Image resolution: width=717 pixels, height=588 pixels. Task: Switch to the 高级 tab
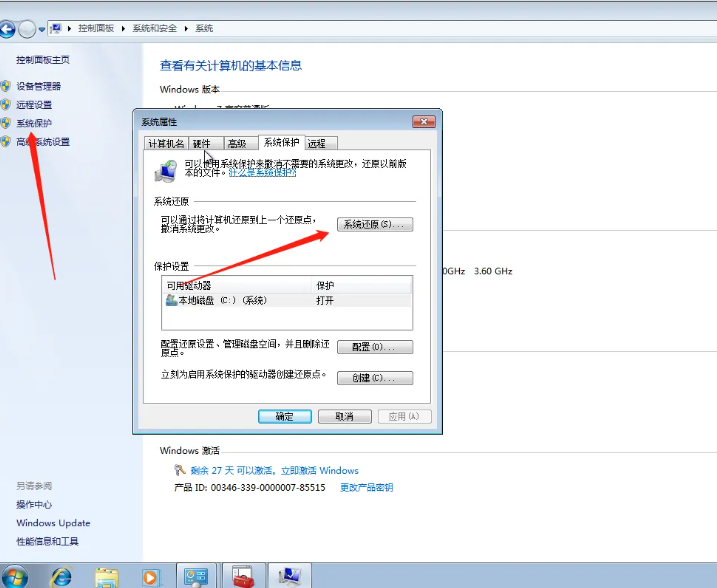pyautogui.click(x=236, y=143)
